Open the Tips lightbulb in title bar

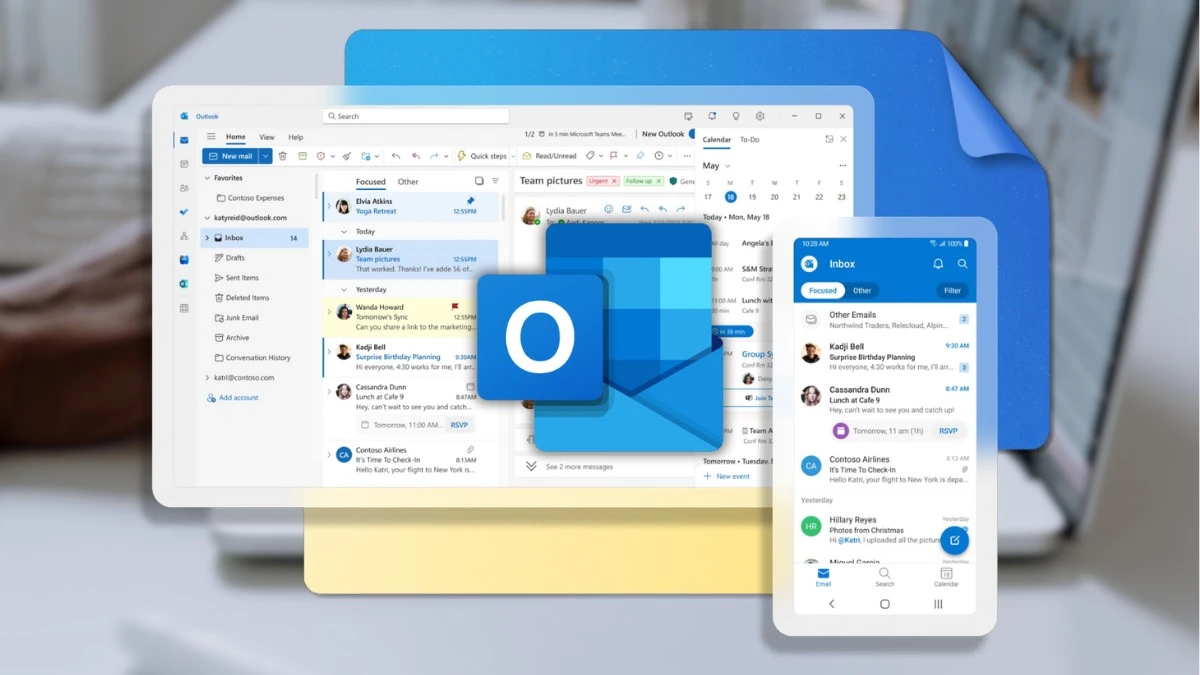pyautogui.click(x=736, y=116)
